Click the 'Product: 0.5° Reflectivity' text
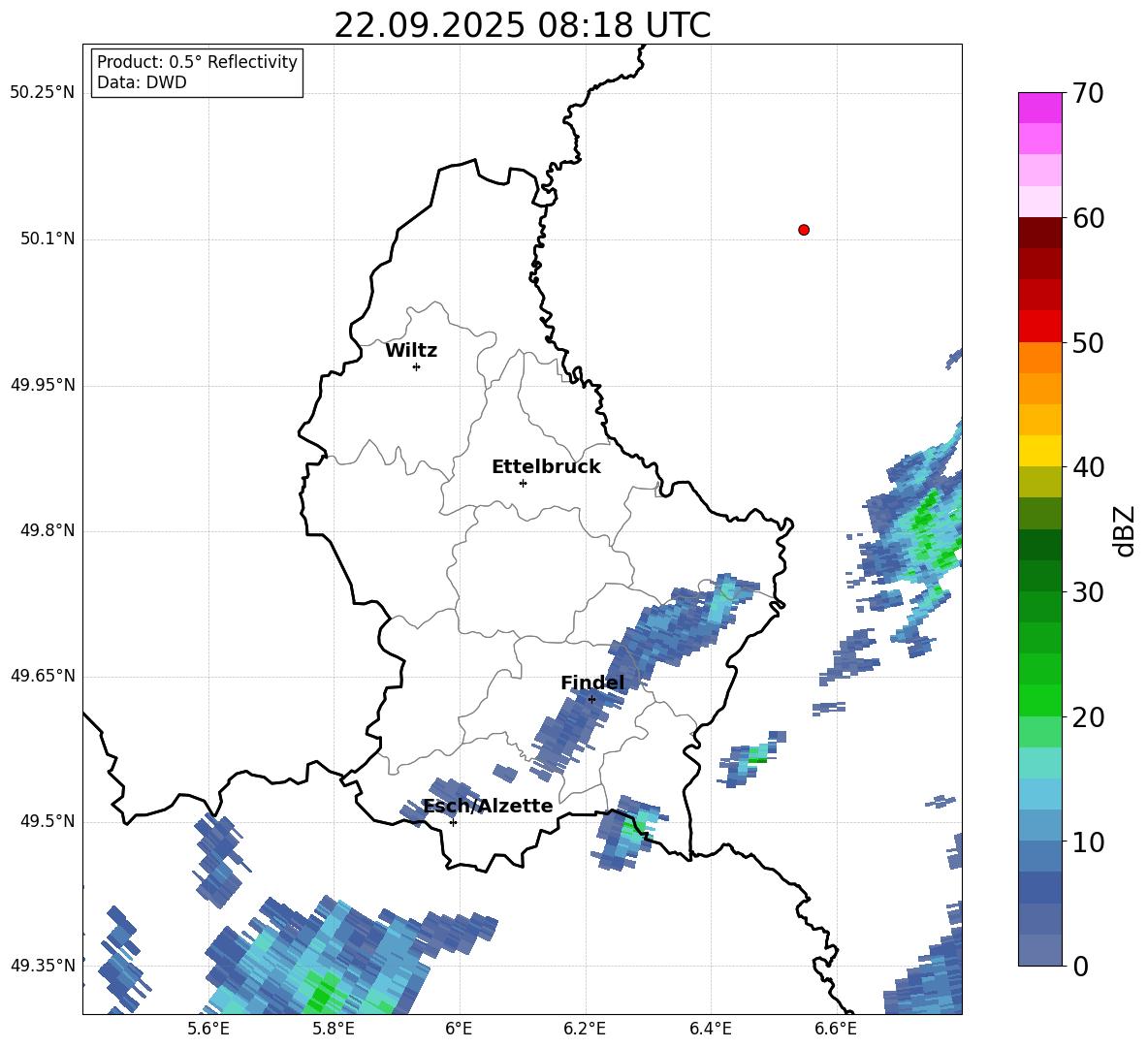 pos(197,62)
